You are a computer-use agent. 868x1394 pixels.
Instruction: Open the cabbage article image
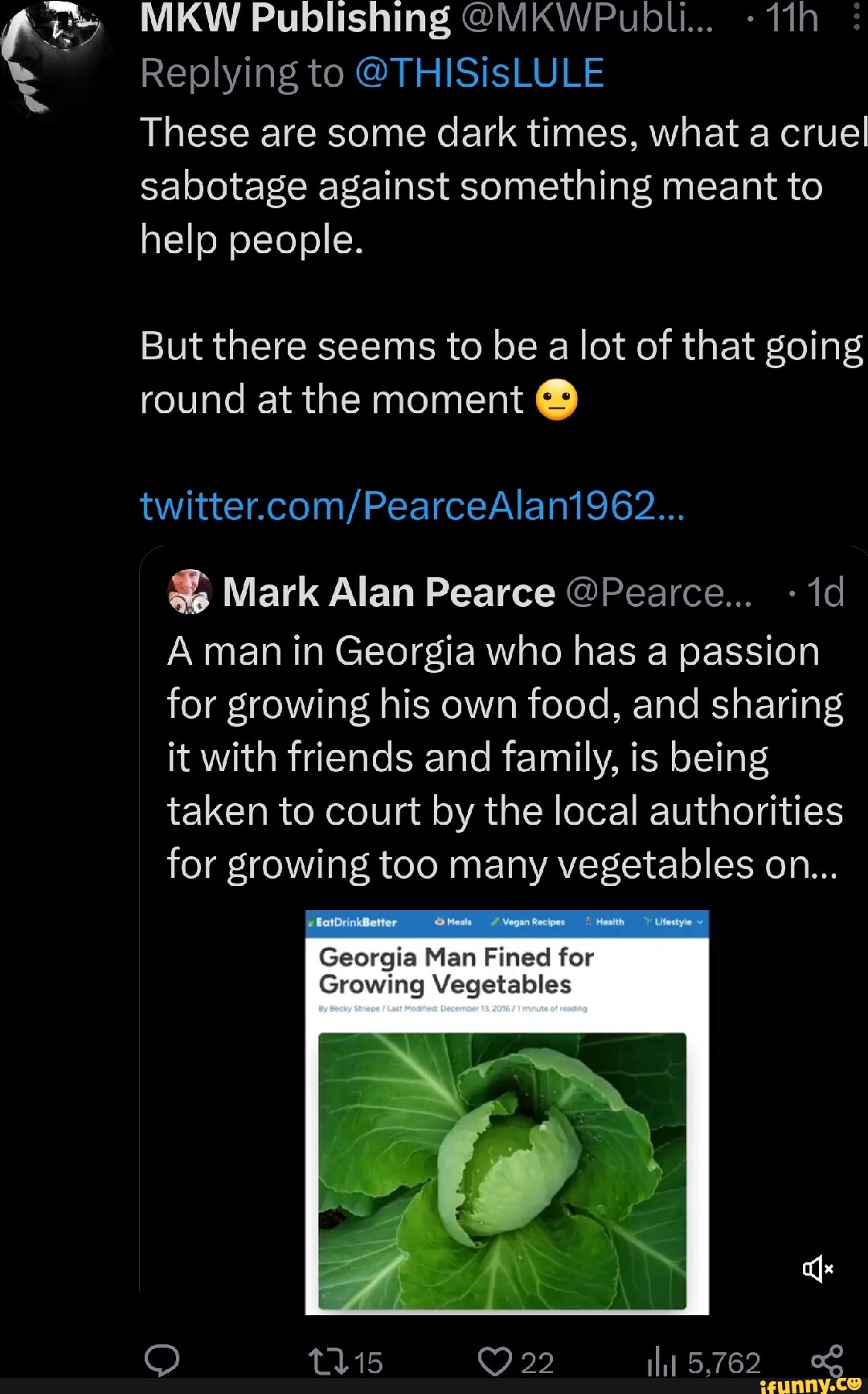[502, 1171]
